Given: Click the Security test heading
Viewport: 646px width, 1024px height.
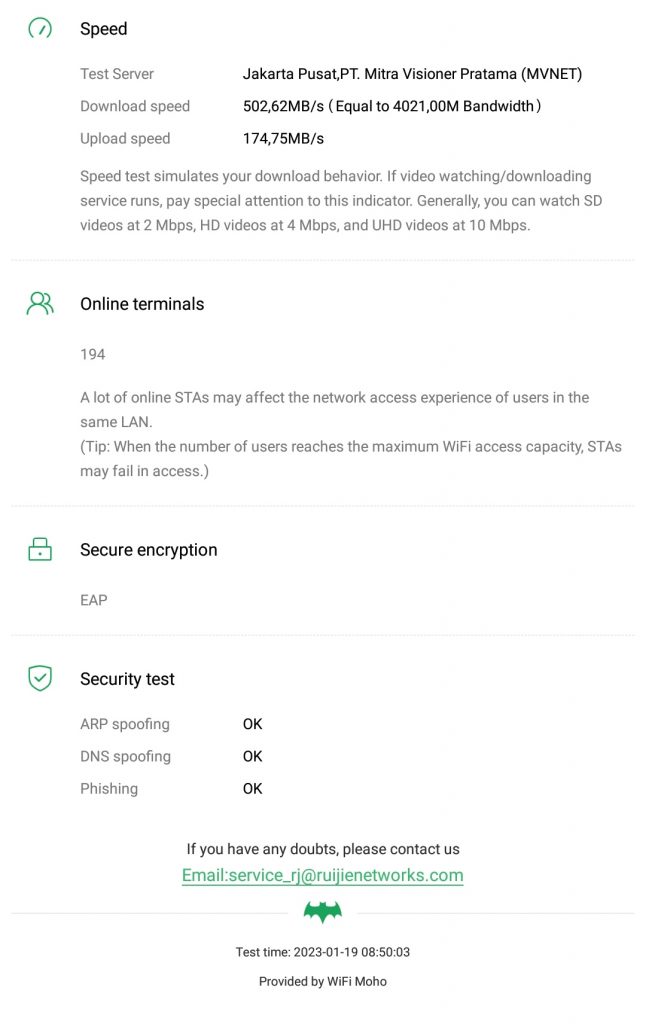Looking at the screenshot, I should (x=127, y=679).
